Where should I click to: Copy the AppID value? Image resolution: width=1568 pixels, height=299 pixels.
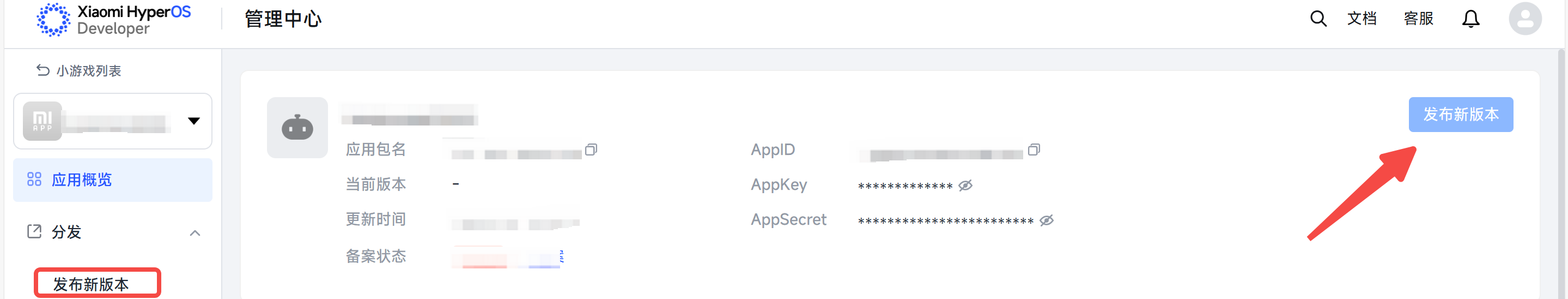[1034, 149]
